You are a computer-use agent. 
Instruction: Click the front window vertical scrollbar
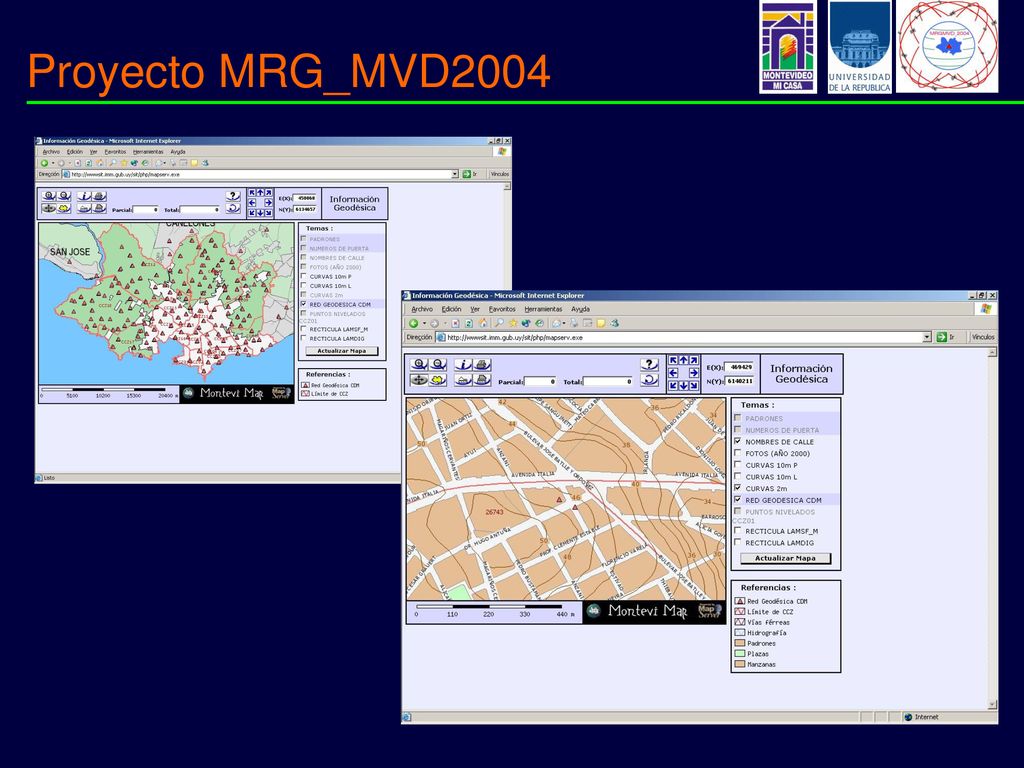[993, 528]
